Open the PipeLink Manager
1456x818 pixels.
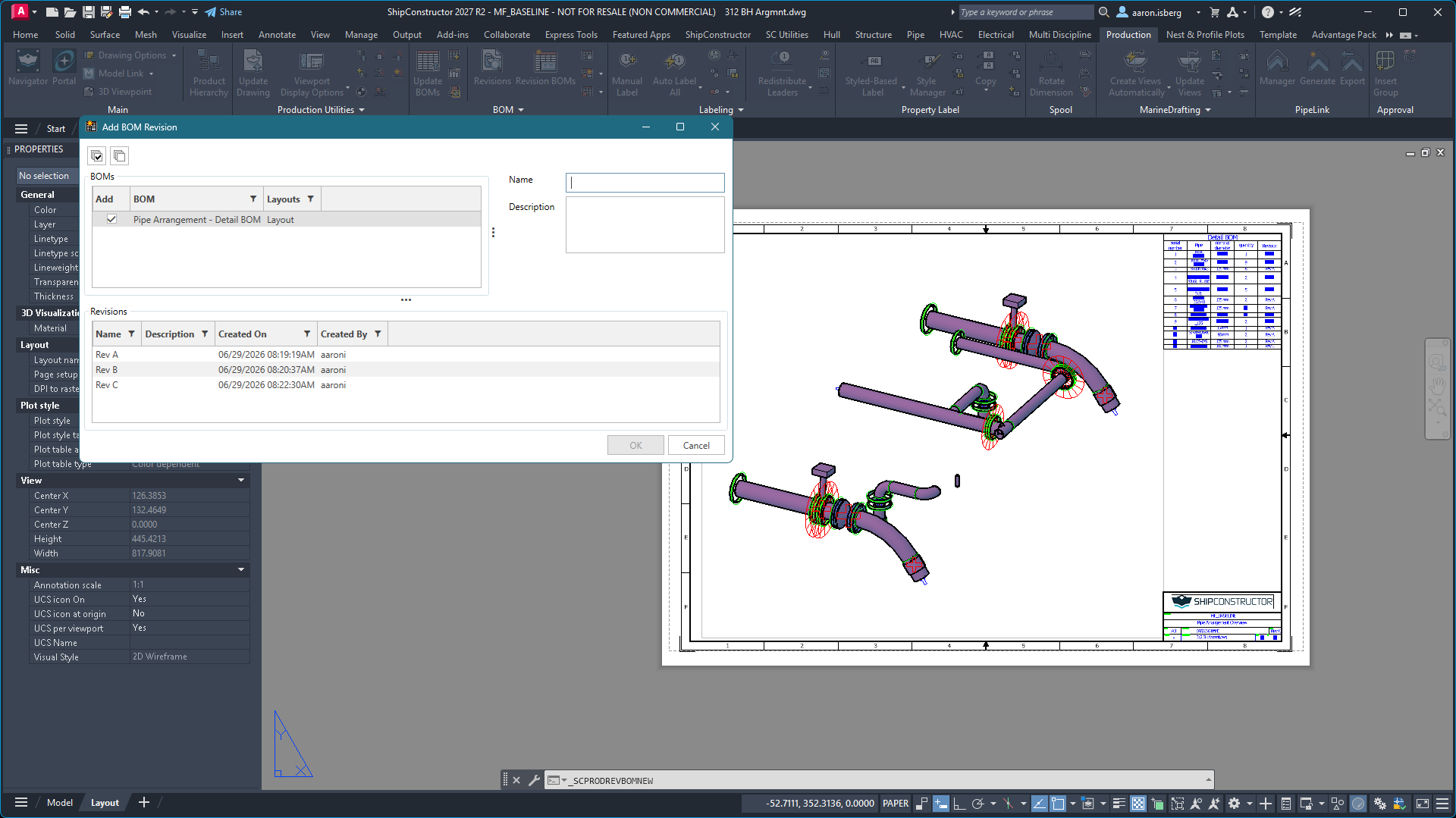(x=1277, y=68)
